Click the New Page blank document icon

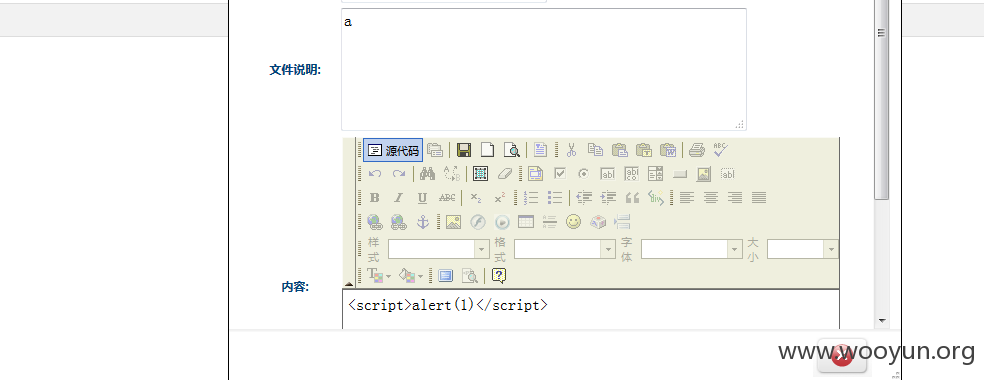pyautogui.click(x=488, y=150)
